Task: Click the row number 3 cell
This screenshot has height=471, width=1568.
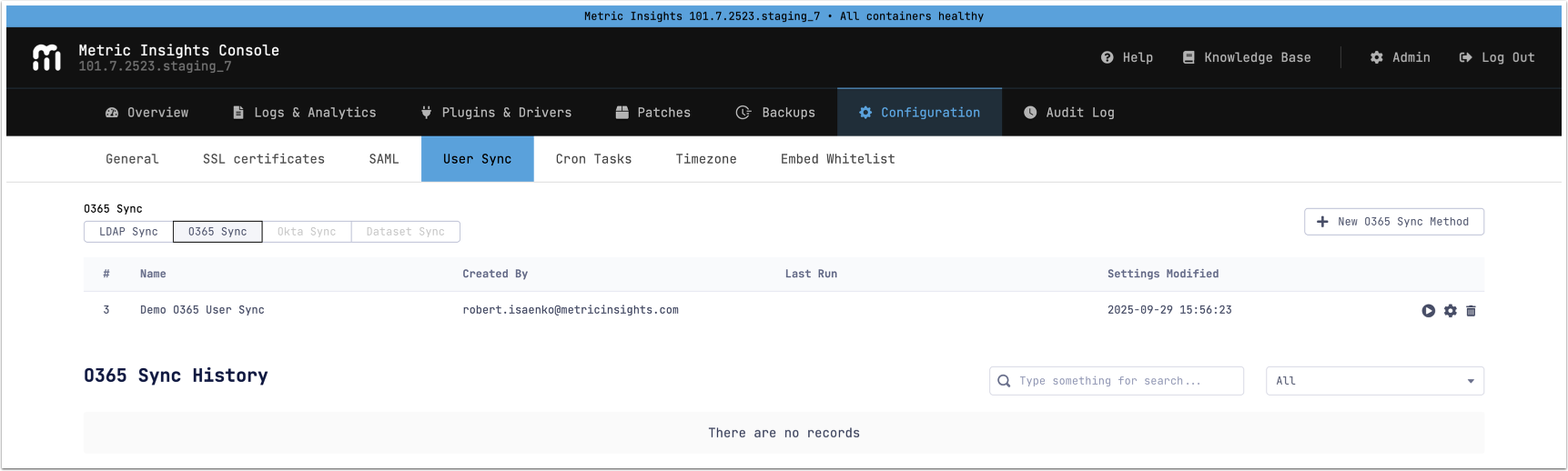Action: click(x=106, y=310)
